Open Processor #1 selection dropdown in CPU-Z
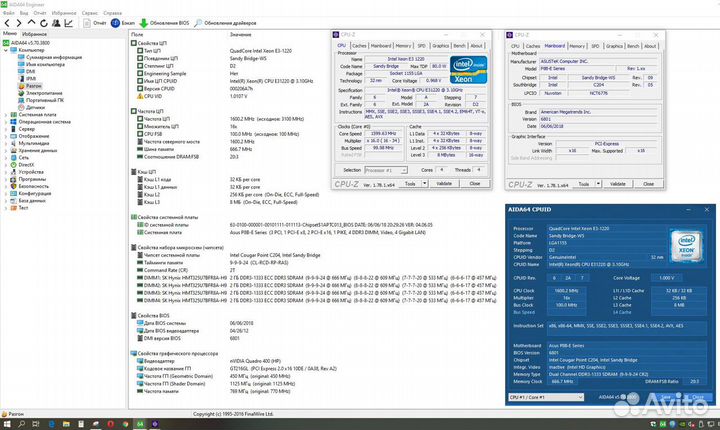This screenshot has width=720, height=430. 386,170
